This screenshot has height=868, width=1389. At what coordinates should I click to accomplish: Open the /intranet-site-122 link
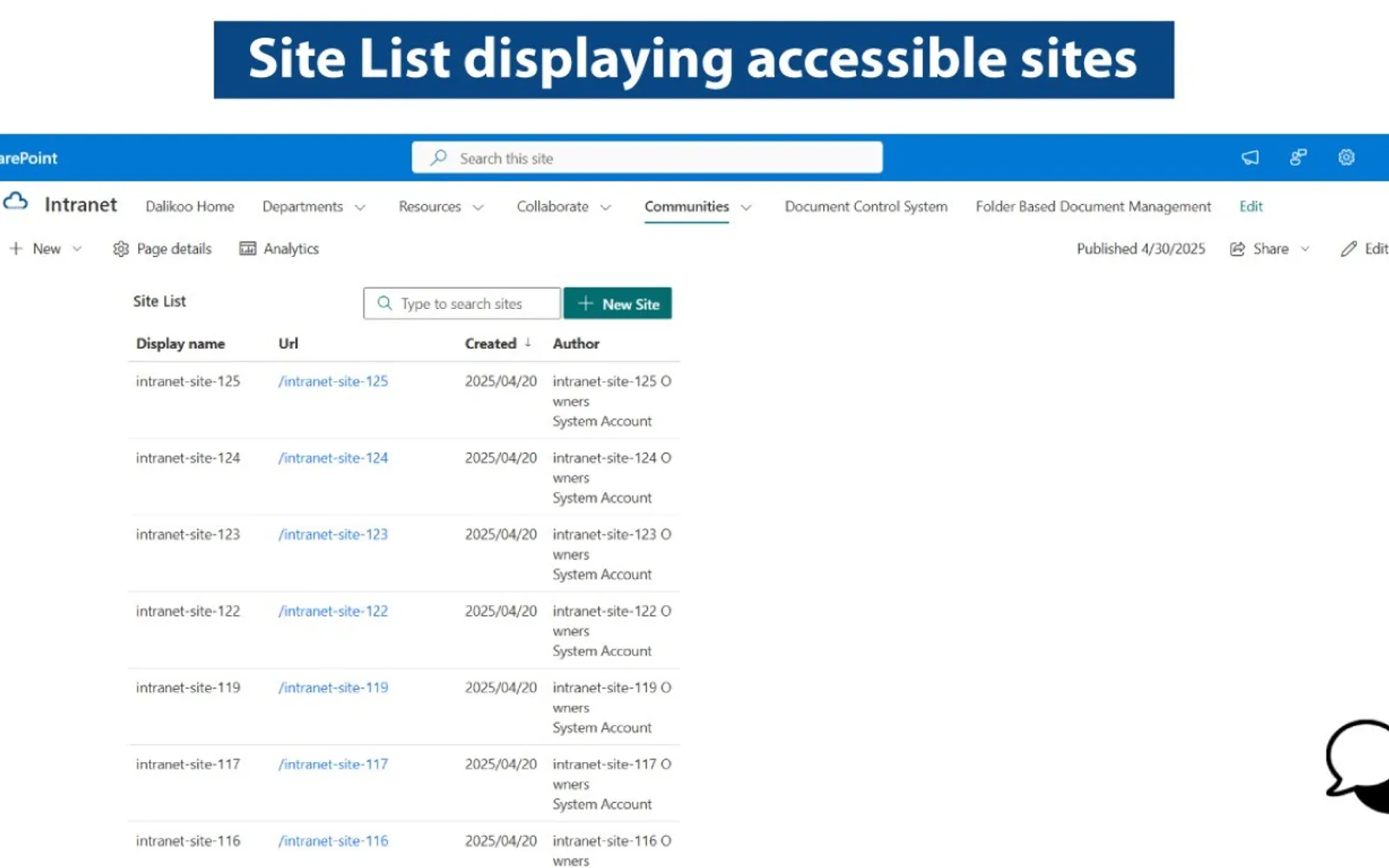click(x=333, y=611)
